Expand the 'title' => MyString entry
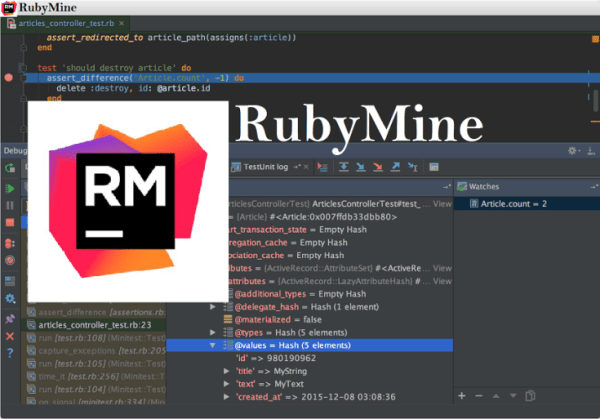This screenshot has height=419, width=600. click(x=226, y=371)
